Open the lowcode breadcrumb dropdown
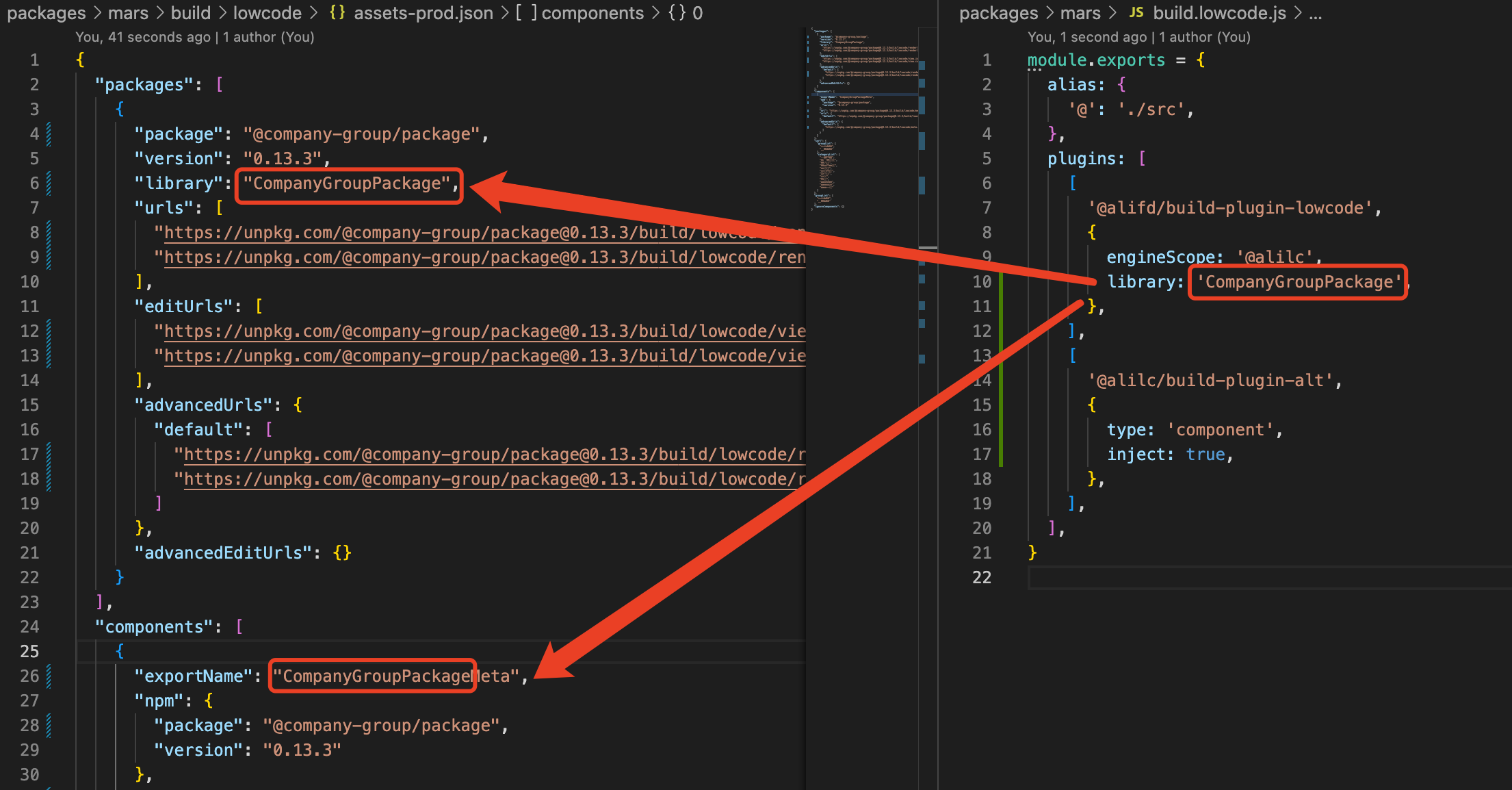The width and height of the screenshot is (1512, 790). click(x=268, y=13)
